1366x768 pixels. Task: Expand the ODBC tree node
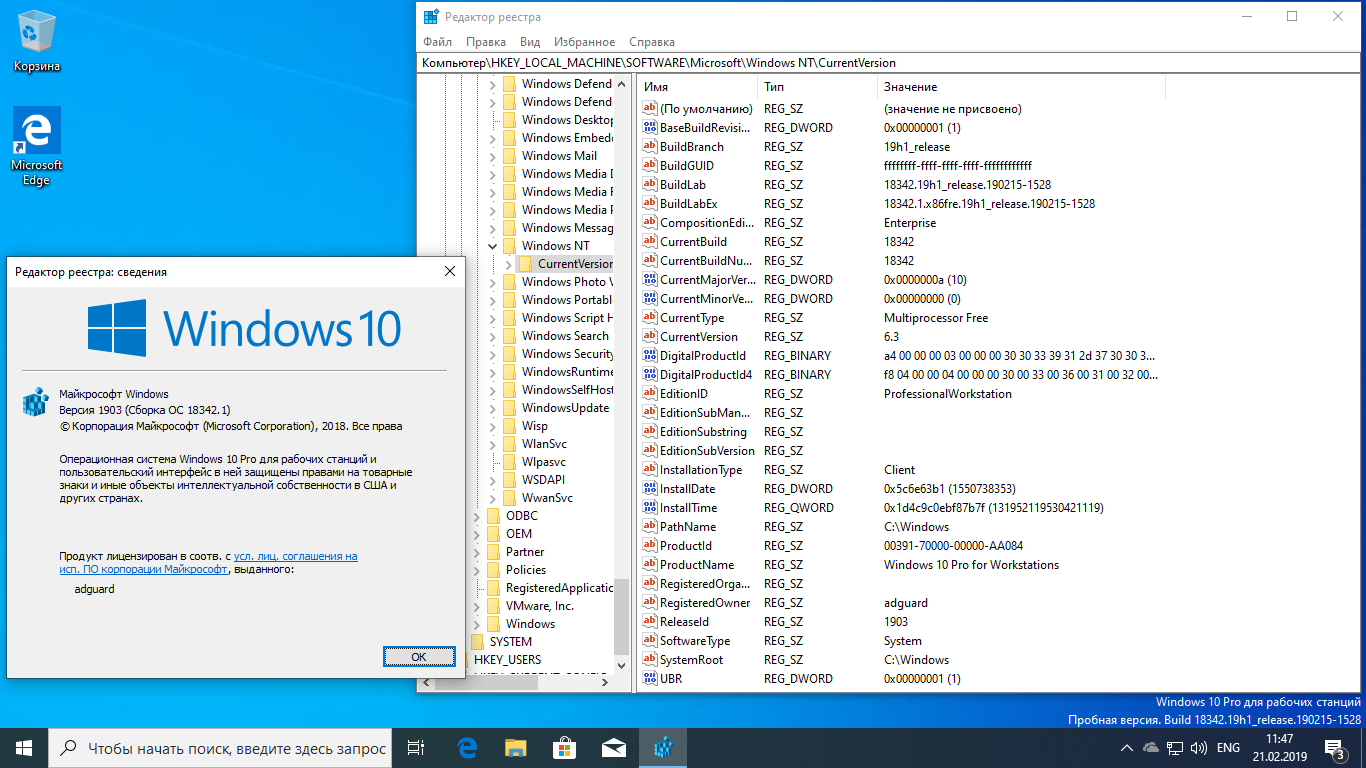(x=476, y=516)
